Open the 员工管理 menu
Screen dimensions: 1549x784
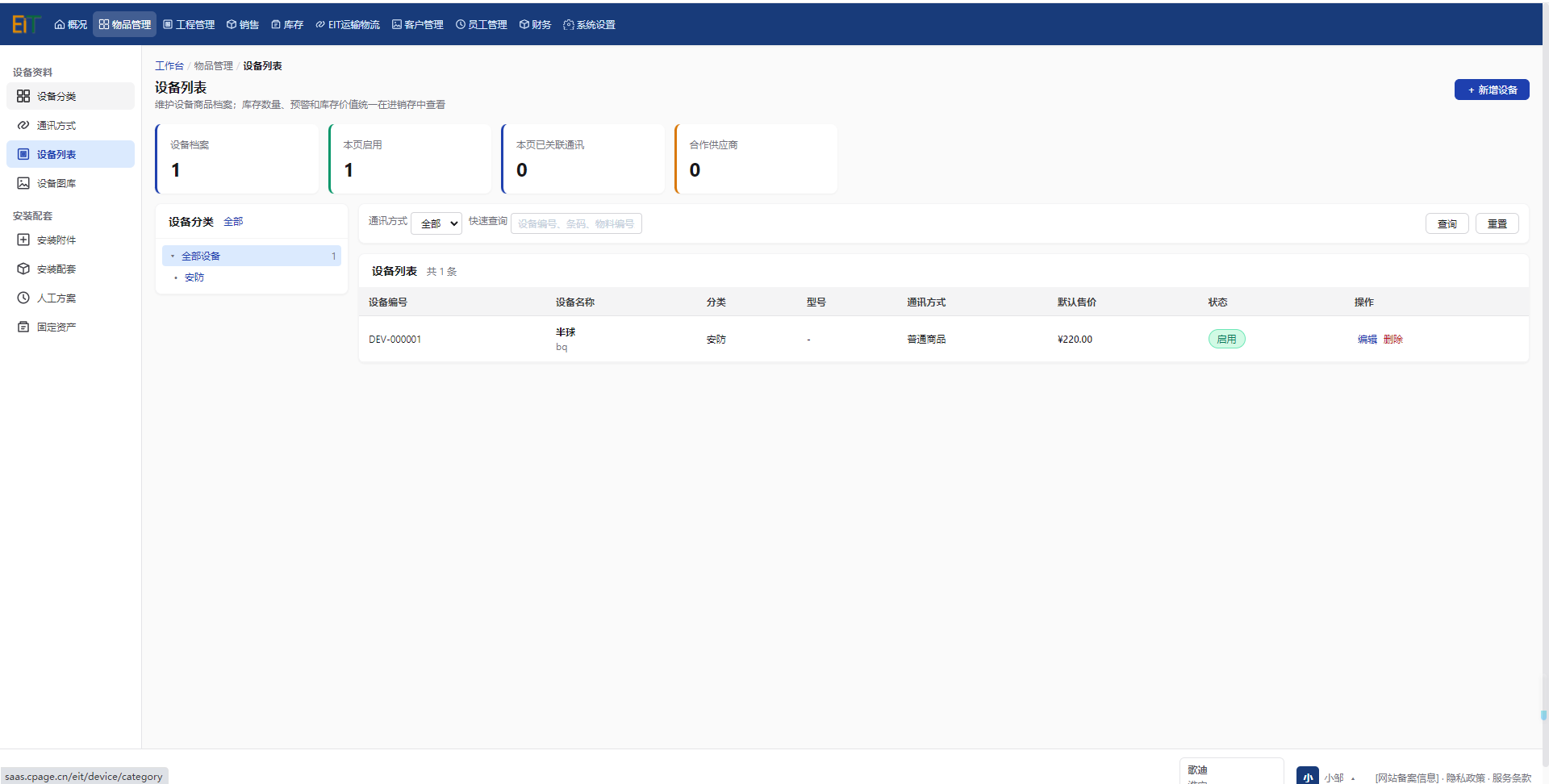point(482,24)
